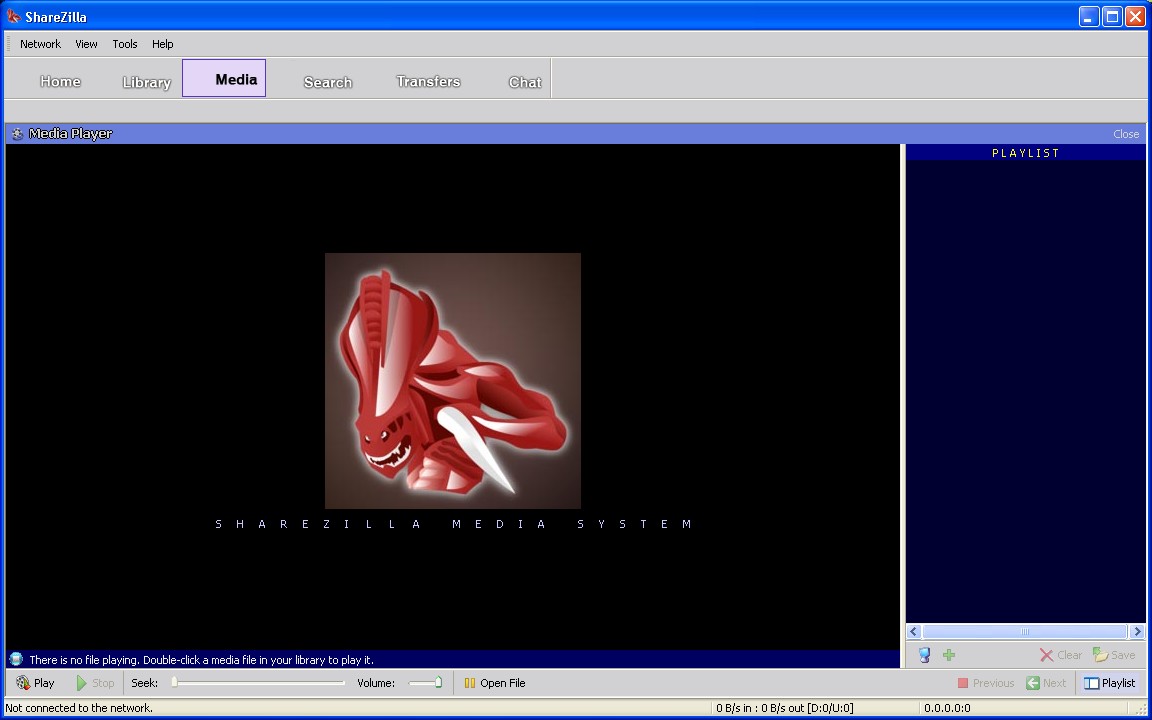Open the View menu
The height and width of the screenshot is (720, 1152).
86,44
